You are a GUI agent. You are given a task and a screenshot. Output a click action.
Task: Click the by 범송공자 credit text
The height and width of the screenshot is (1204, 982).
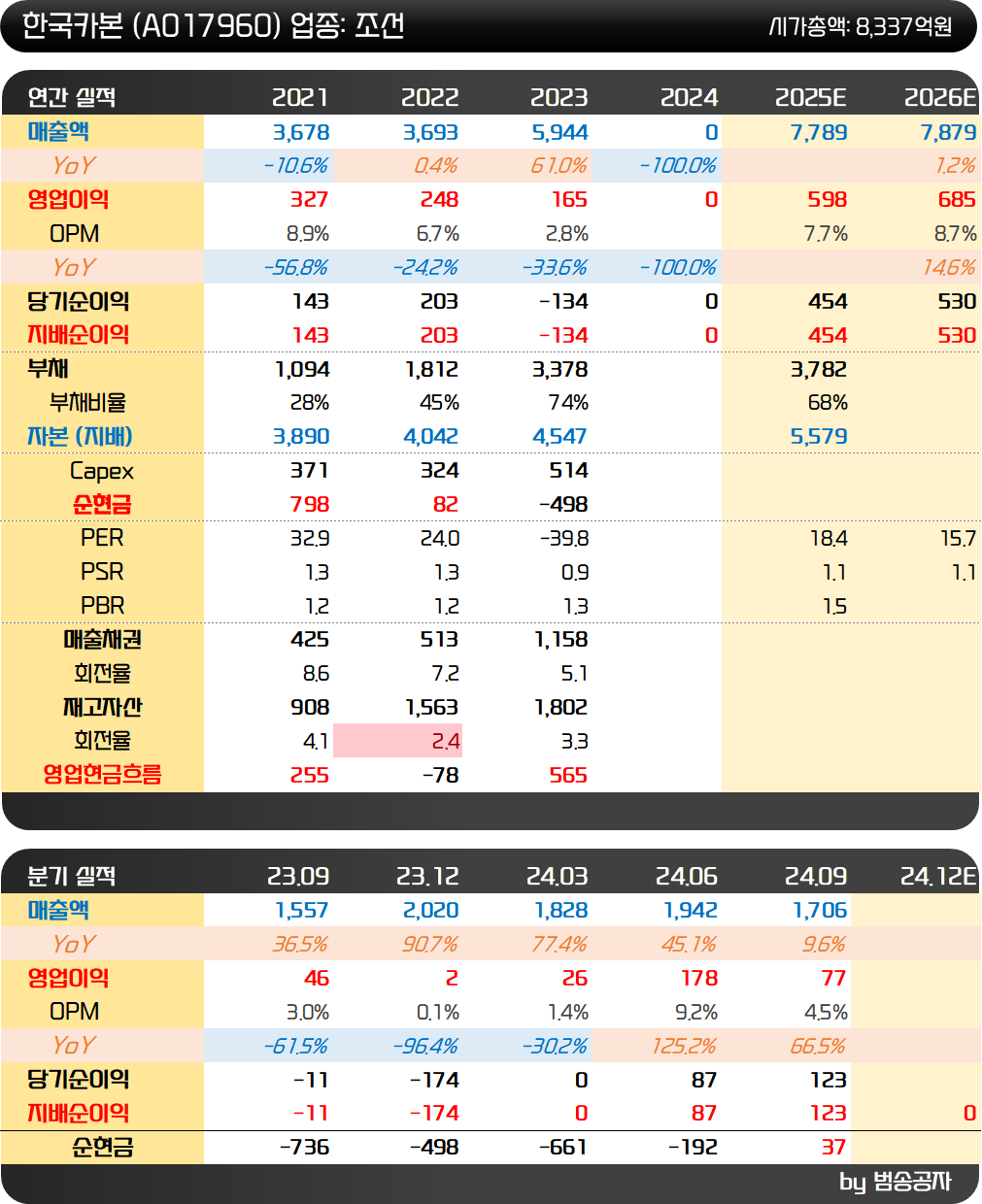point(895,1182)
